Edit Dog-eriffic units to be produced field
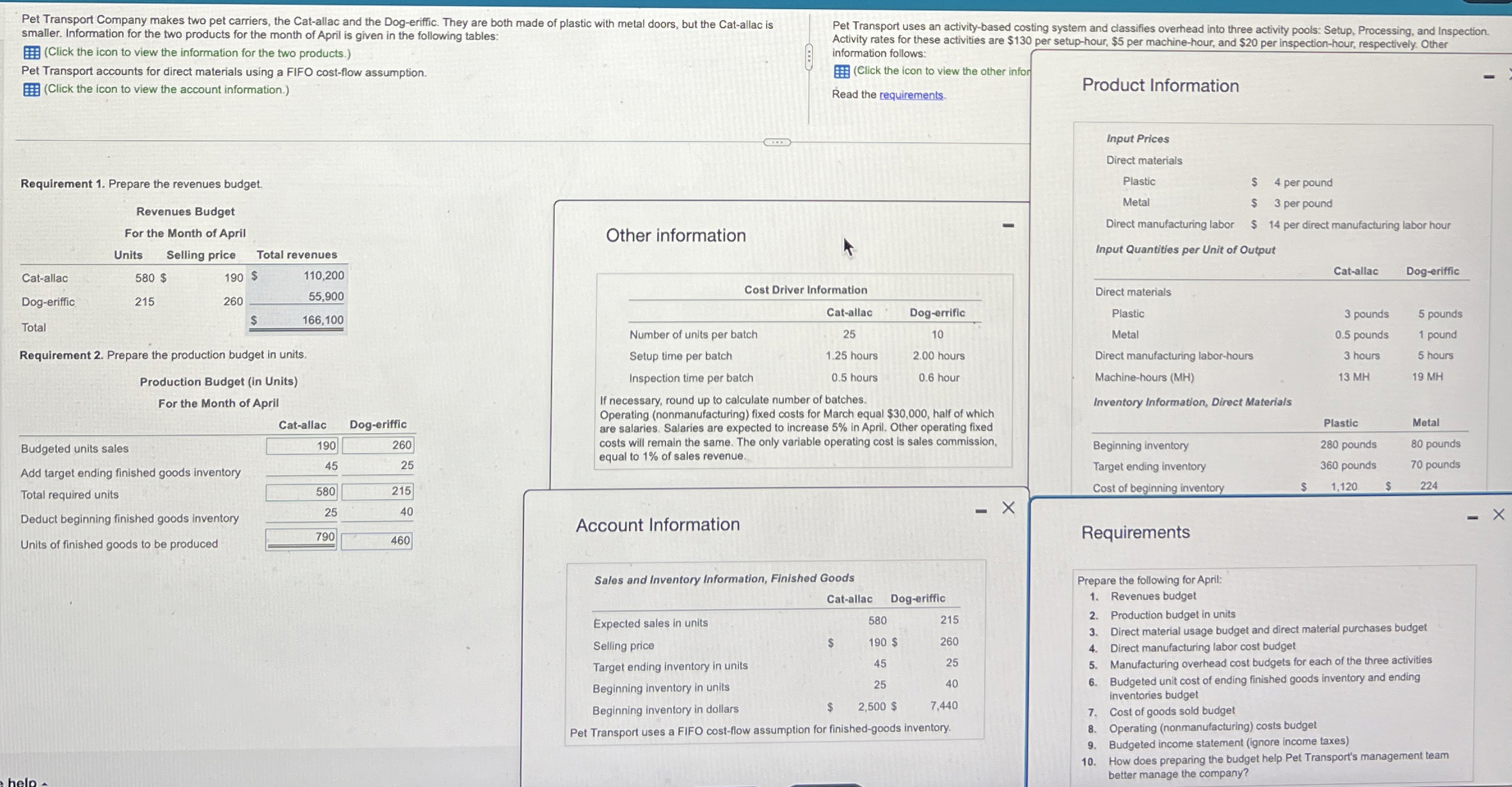Viewport: 1512px width, 787px height. 377,541
